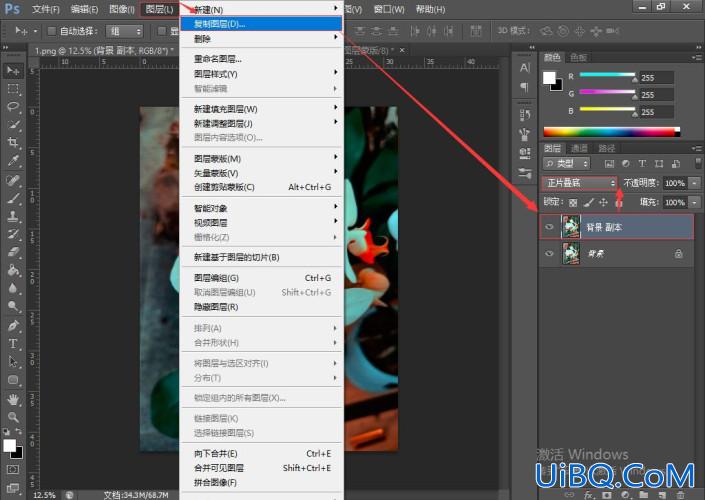Image resolution: width=705 pixels, height=500 pixels.
Task: Click the R channel slider
Action: tap(607, 76)
